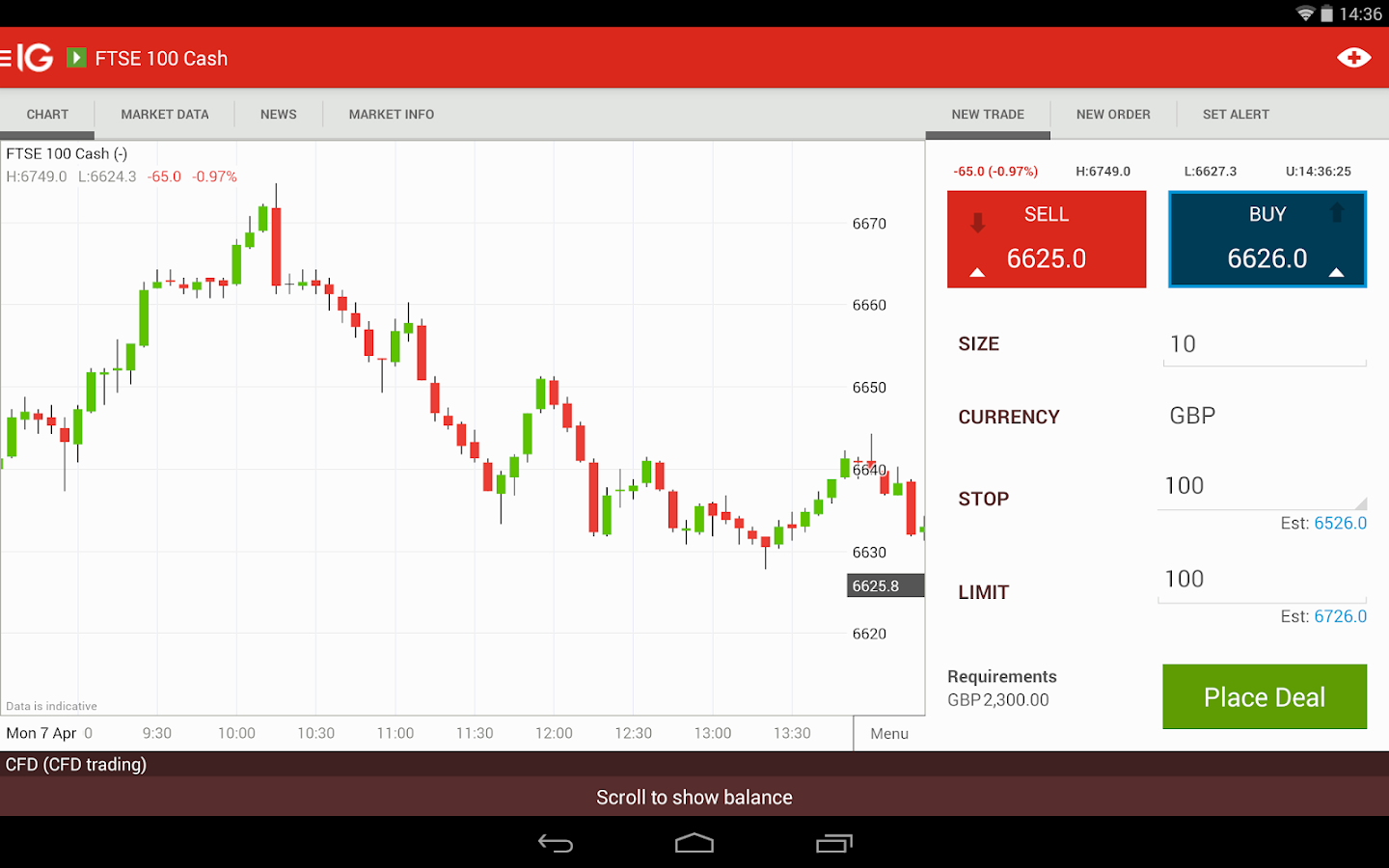
Task: Click the GBP currency value
Action: (x=1192, y=416)
